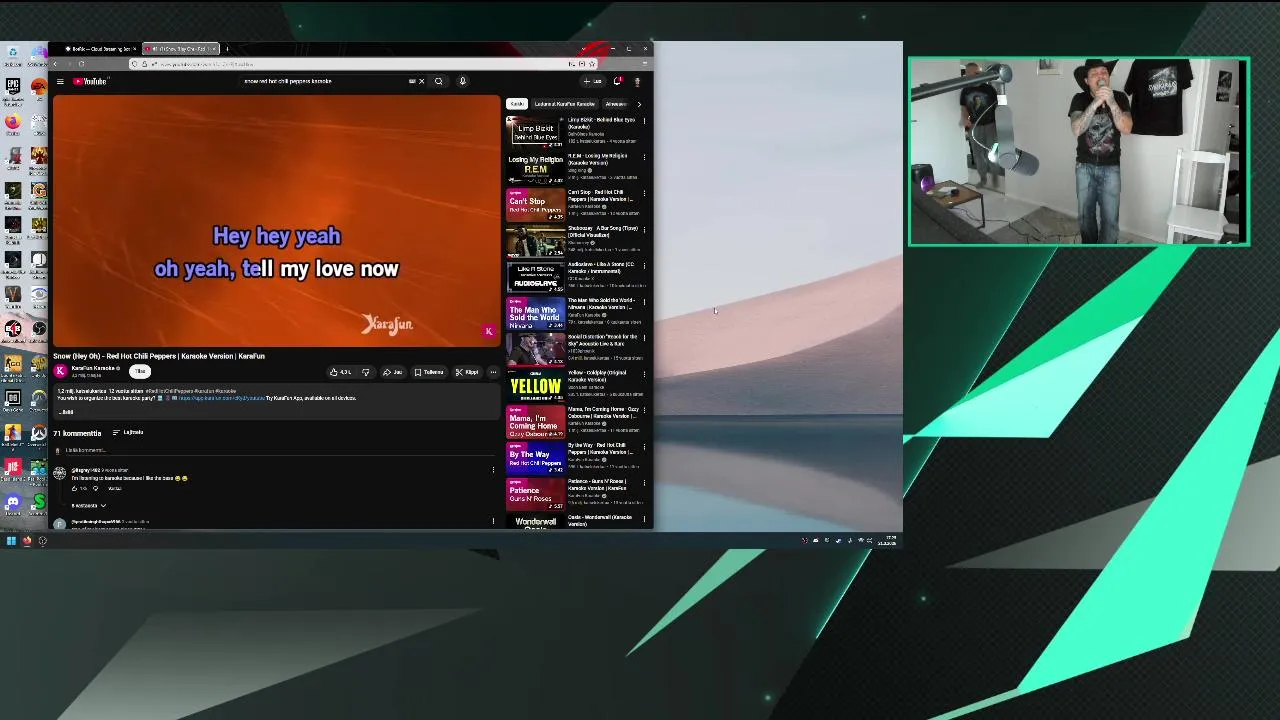Open the Recycle Bin desktop icon

[x=12, y=54]
